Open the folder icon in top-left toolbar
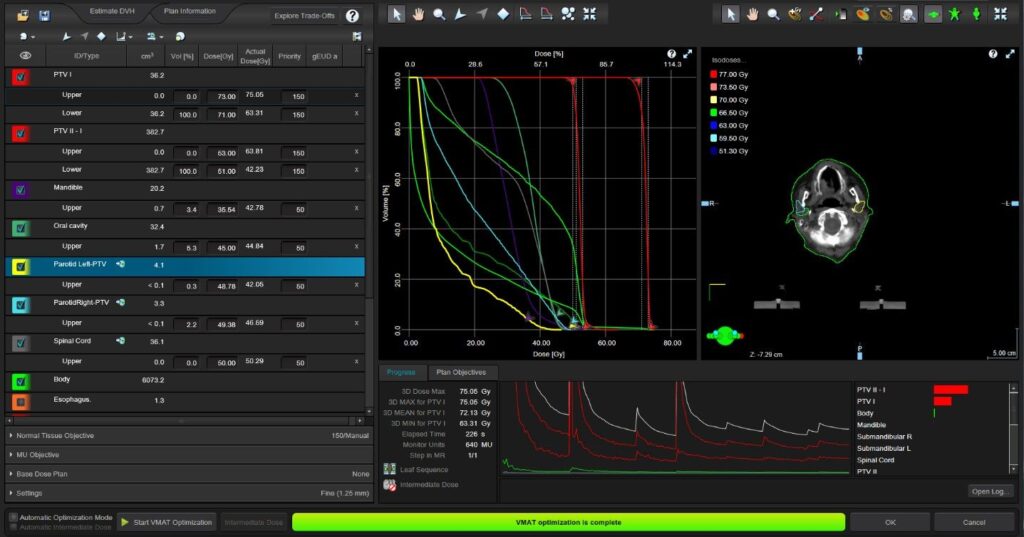Image resolution: width=1024 pixels, height=537 pixels. coord(23,16)
